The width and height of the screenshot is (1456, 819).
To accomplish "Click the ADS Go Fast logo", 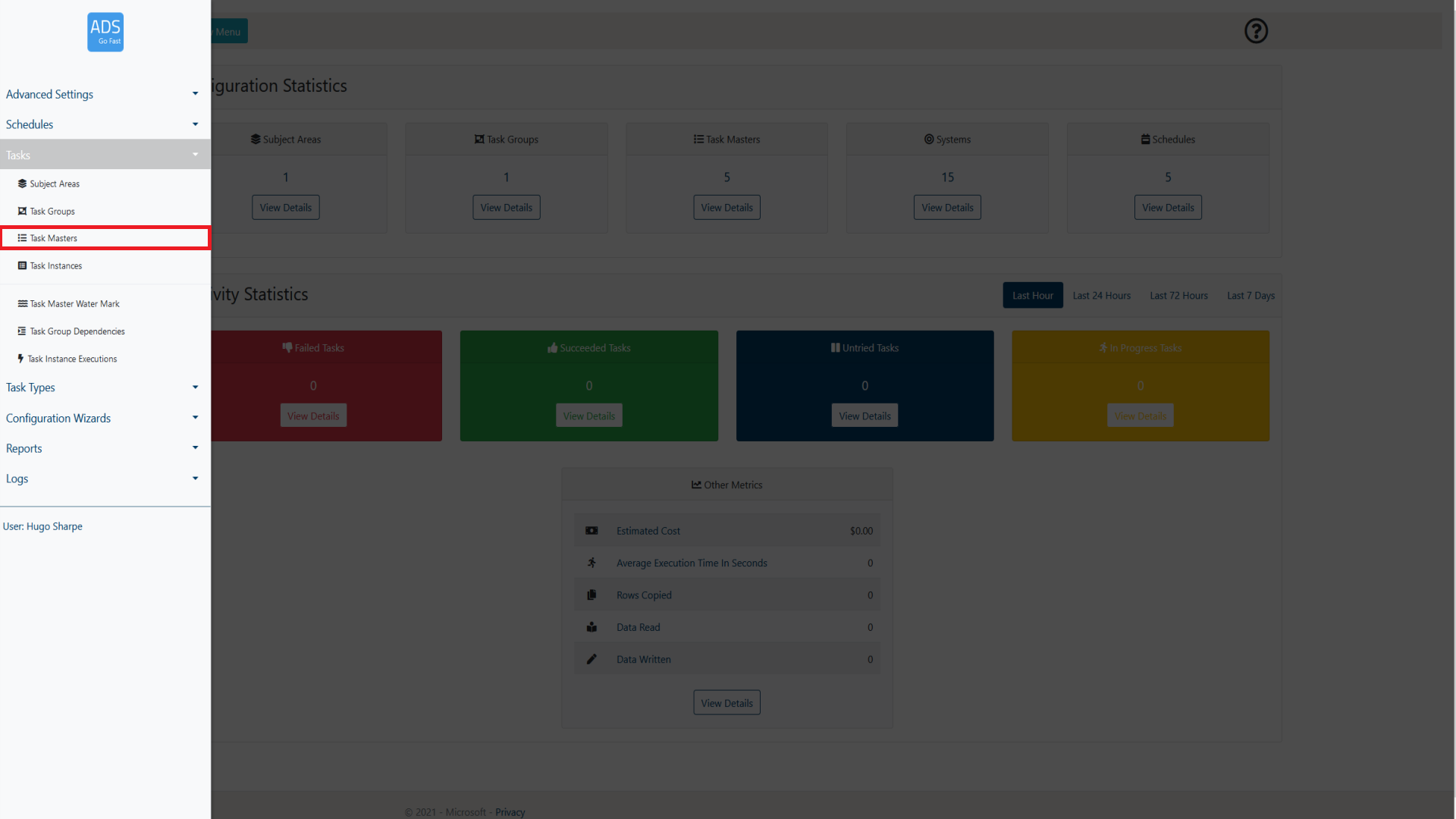I will [105, 32].
